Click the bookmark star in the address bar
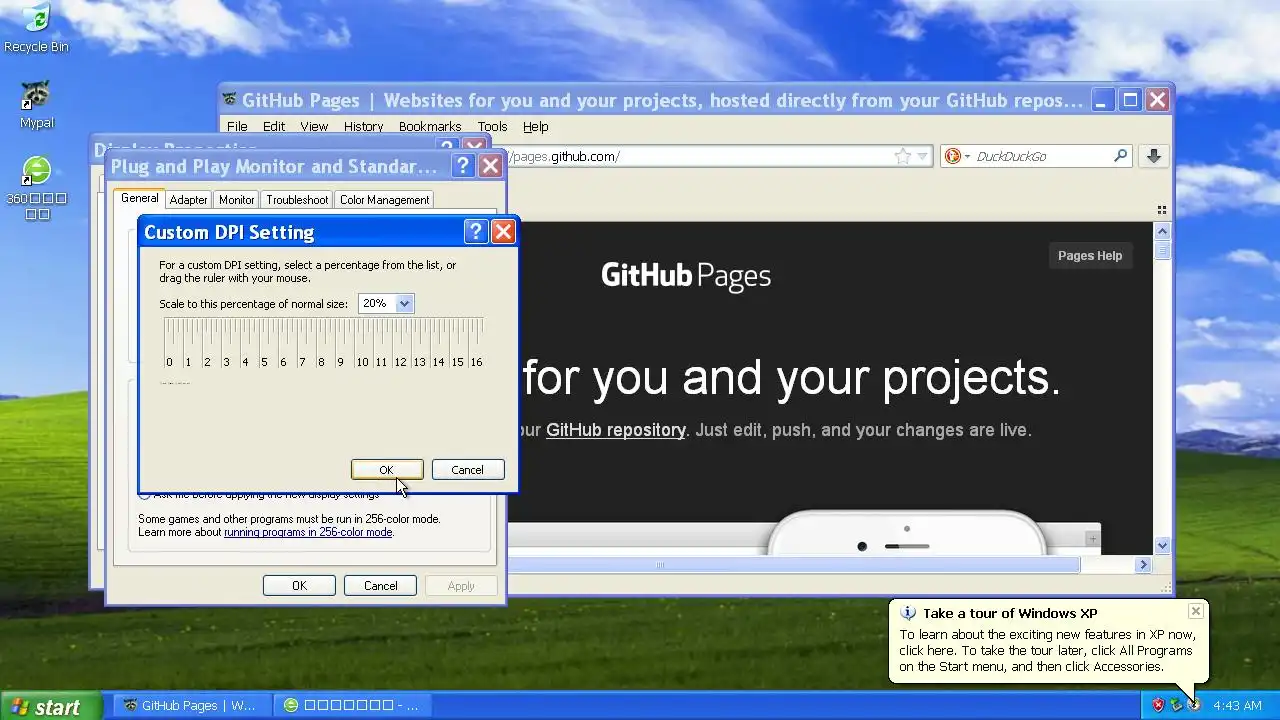The height and width of the screenshot is (720, 1280). coord(903,156)
